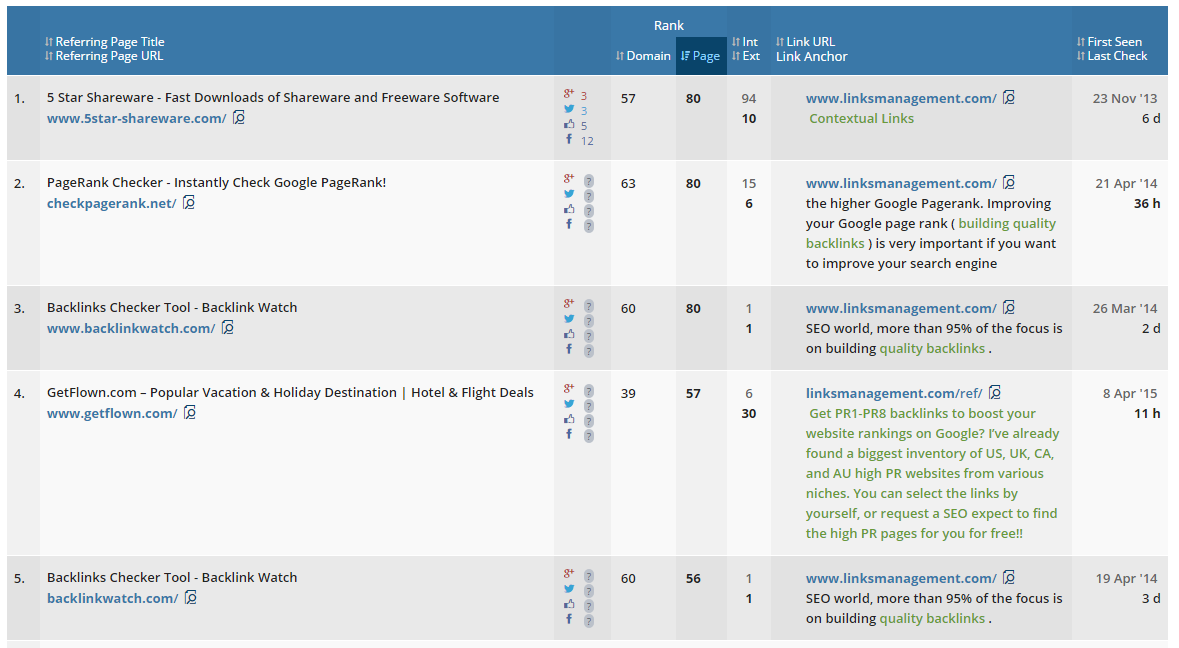This screenshot has width=1179, height=648.
Task: Click magnifier icon next to checkpagerank.net URL
Action: coord(189,202)
